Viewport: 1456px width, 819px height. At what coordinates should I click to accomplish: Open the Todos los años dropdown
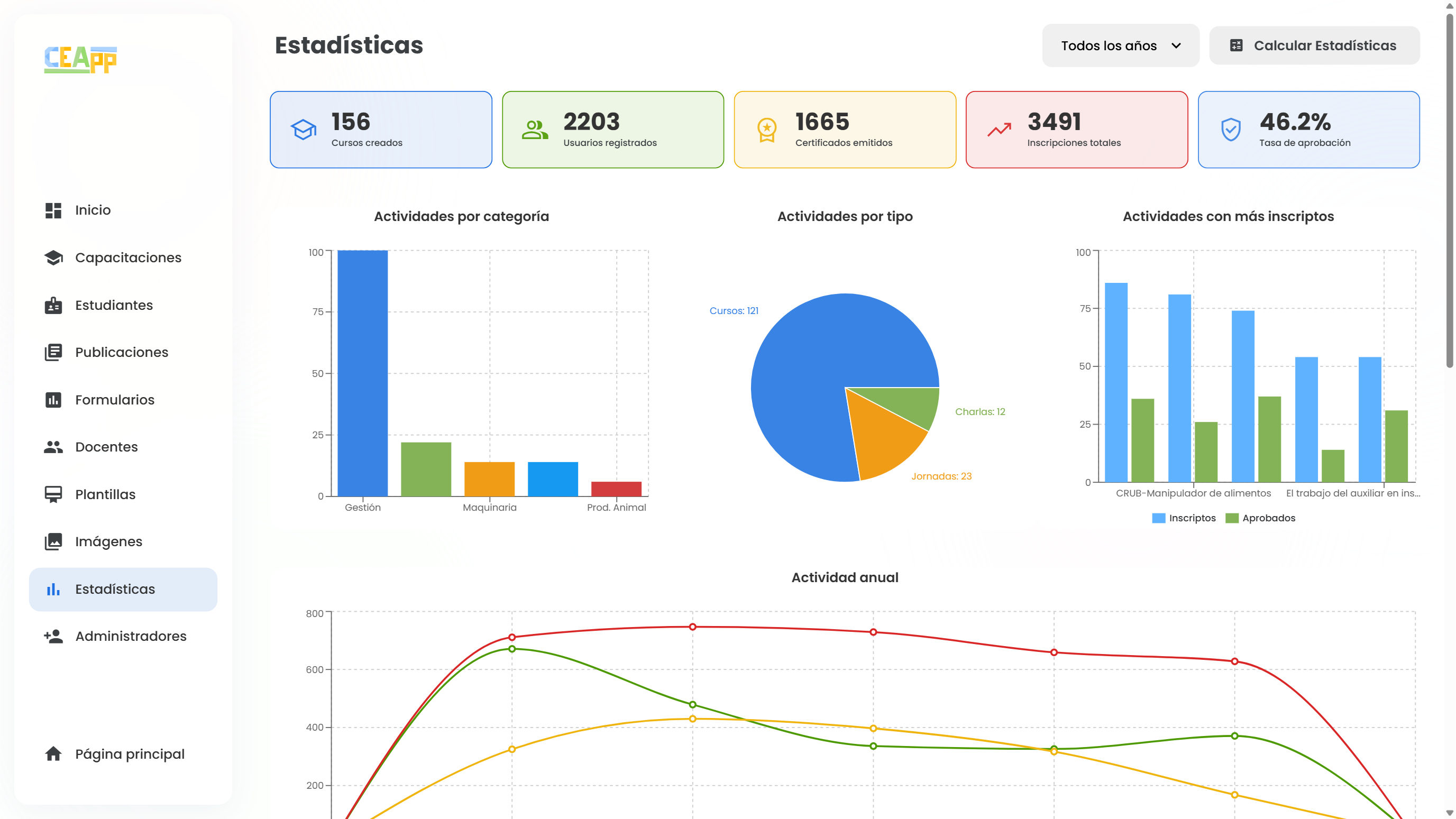click(x=1120, y=46)
